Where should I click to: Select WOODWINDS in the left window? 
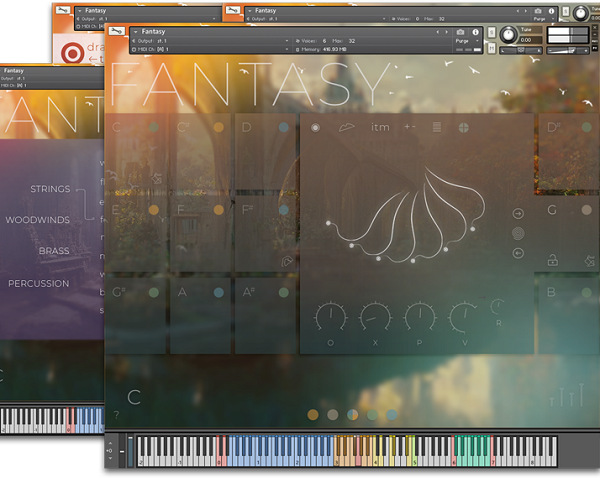point(38,220)
